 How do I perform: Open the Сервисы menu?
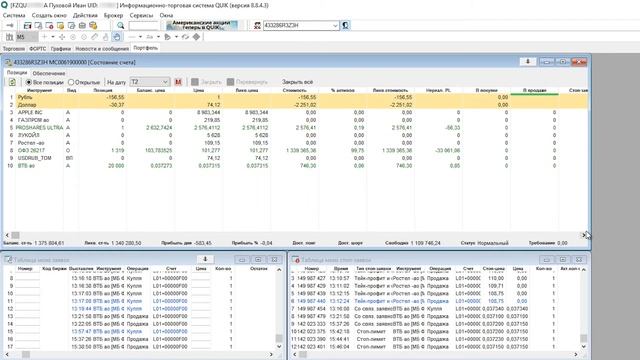(x=141, y=15)
